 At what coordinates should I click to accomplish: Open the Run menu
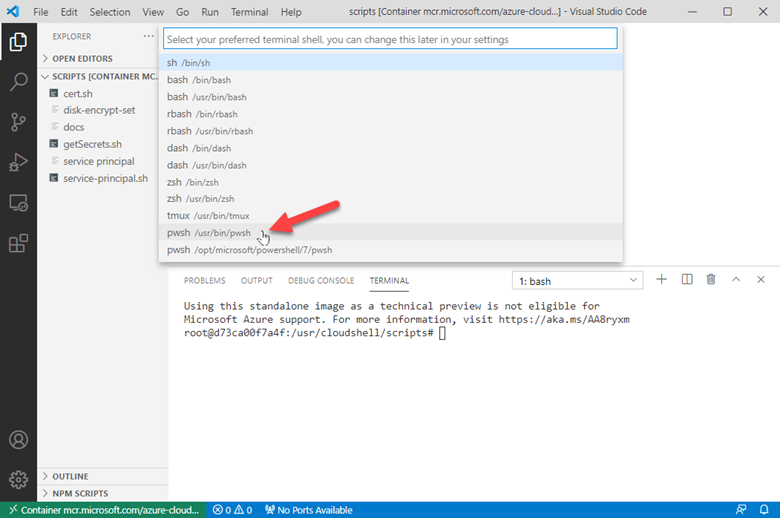210,12
